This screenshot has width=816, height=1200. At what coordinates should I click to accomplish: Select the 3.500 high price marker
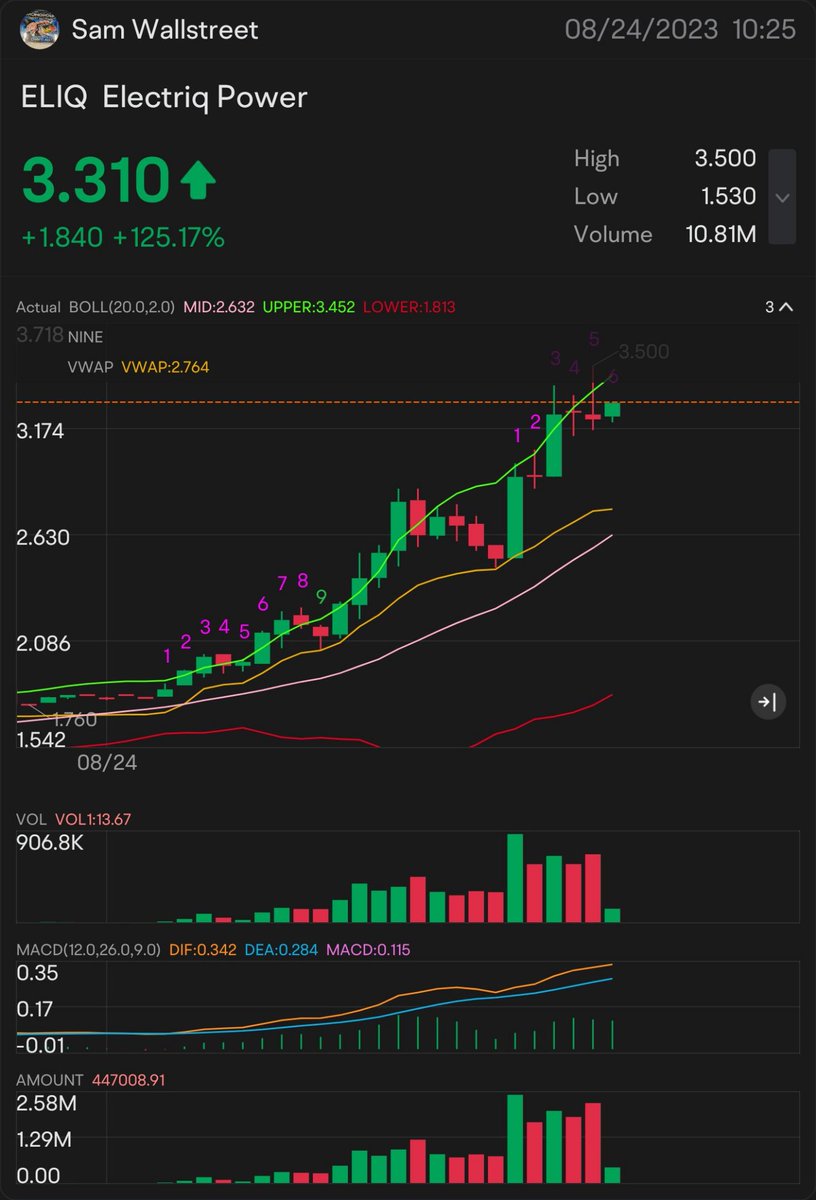[643, 352]
